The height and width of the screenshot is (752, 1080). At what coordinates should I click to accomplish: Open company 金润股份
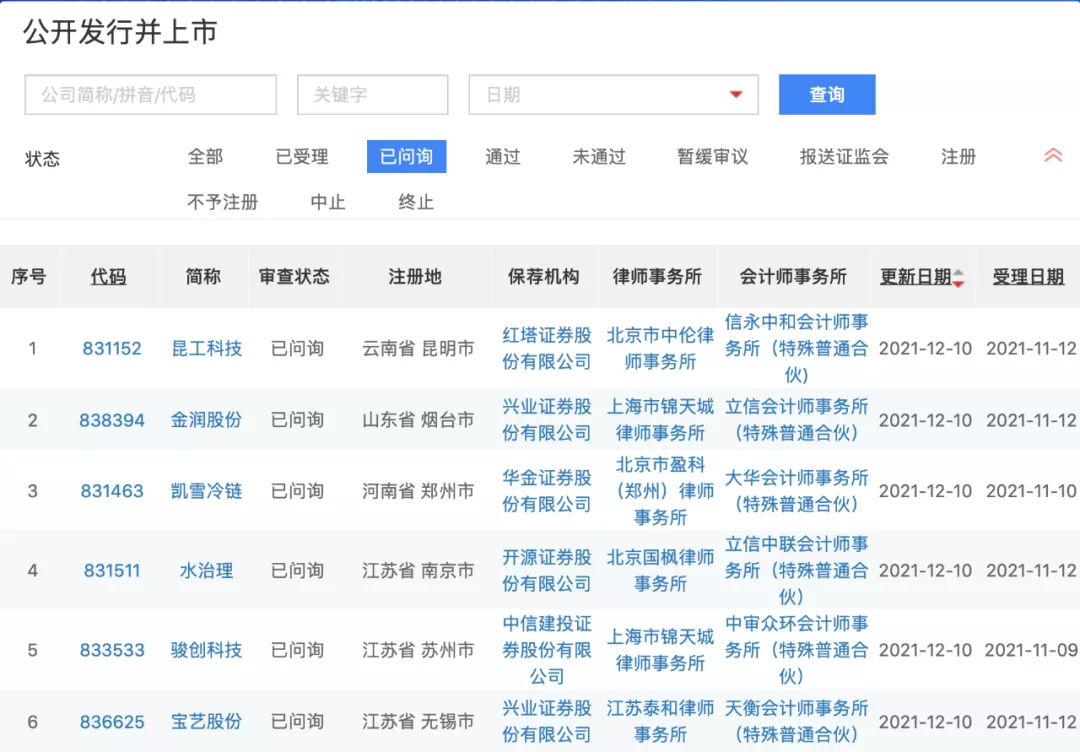206,420
